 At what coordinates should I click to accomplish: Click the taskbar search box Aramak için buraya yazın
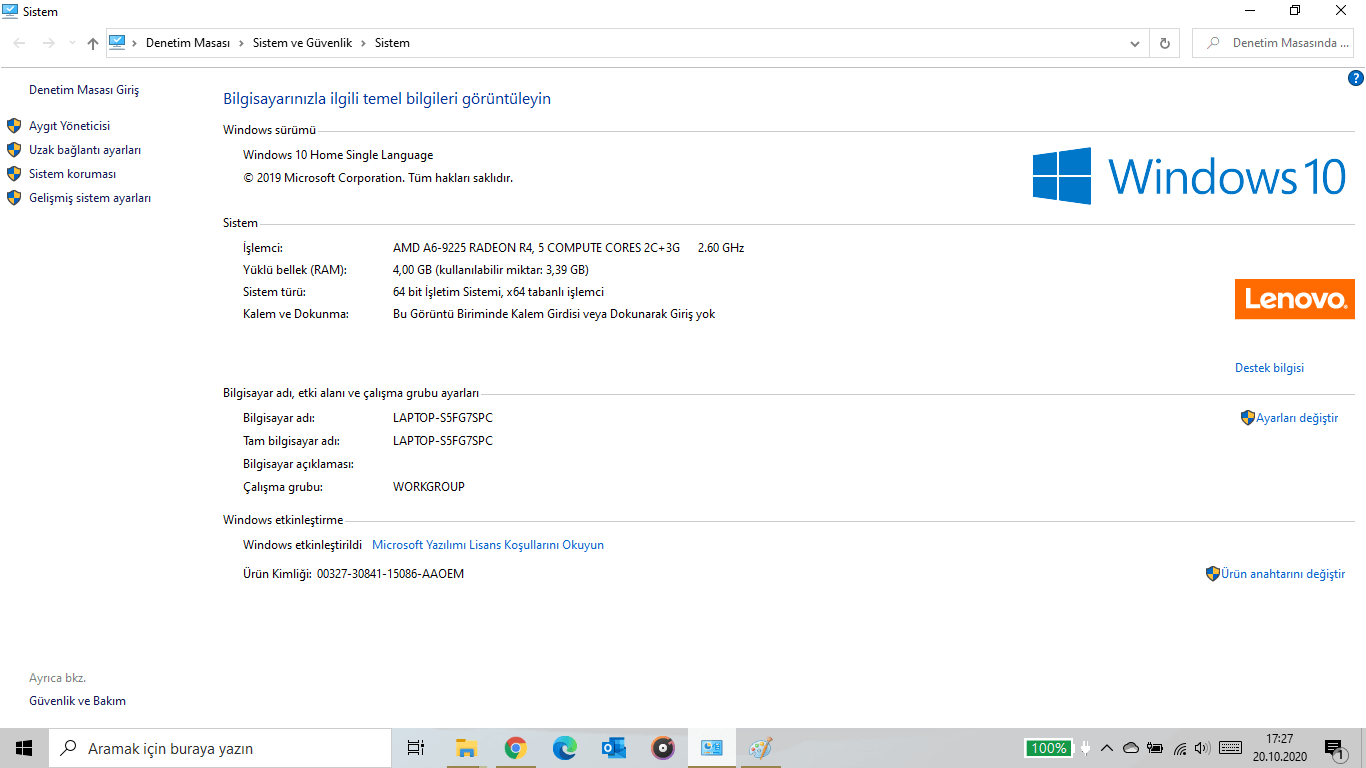(220, 748)
